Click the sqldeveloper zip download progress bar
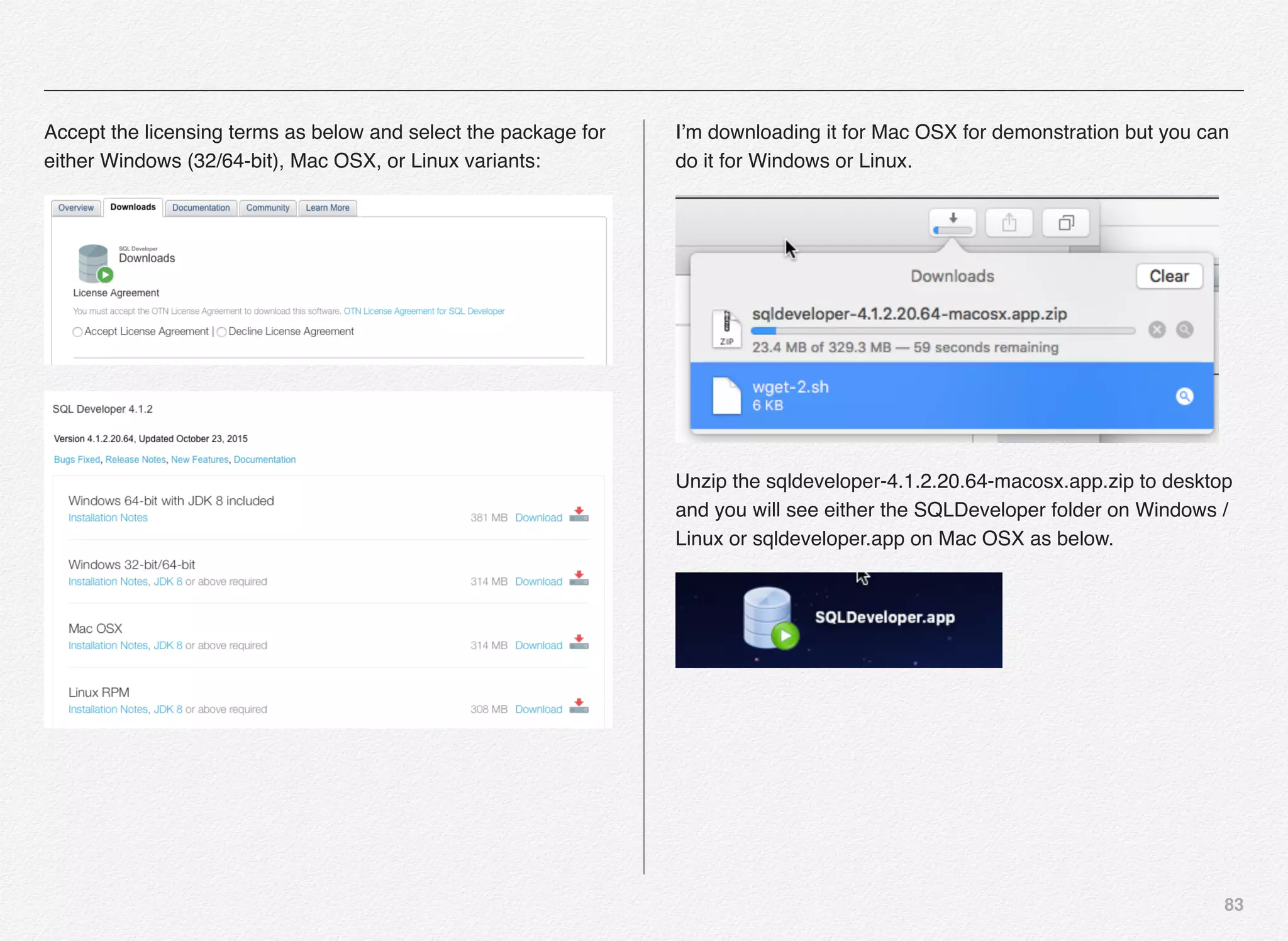 click(943, 331)
